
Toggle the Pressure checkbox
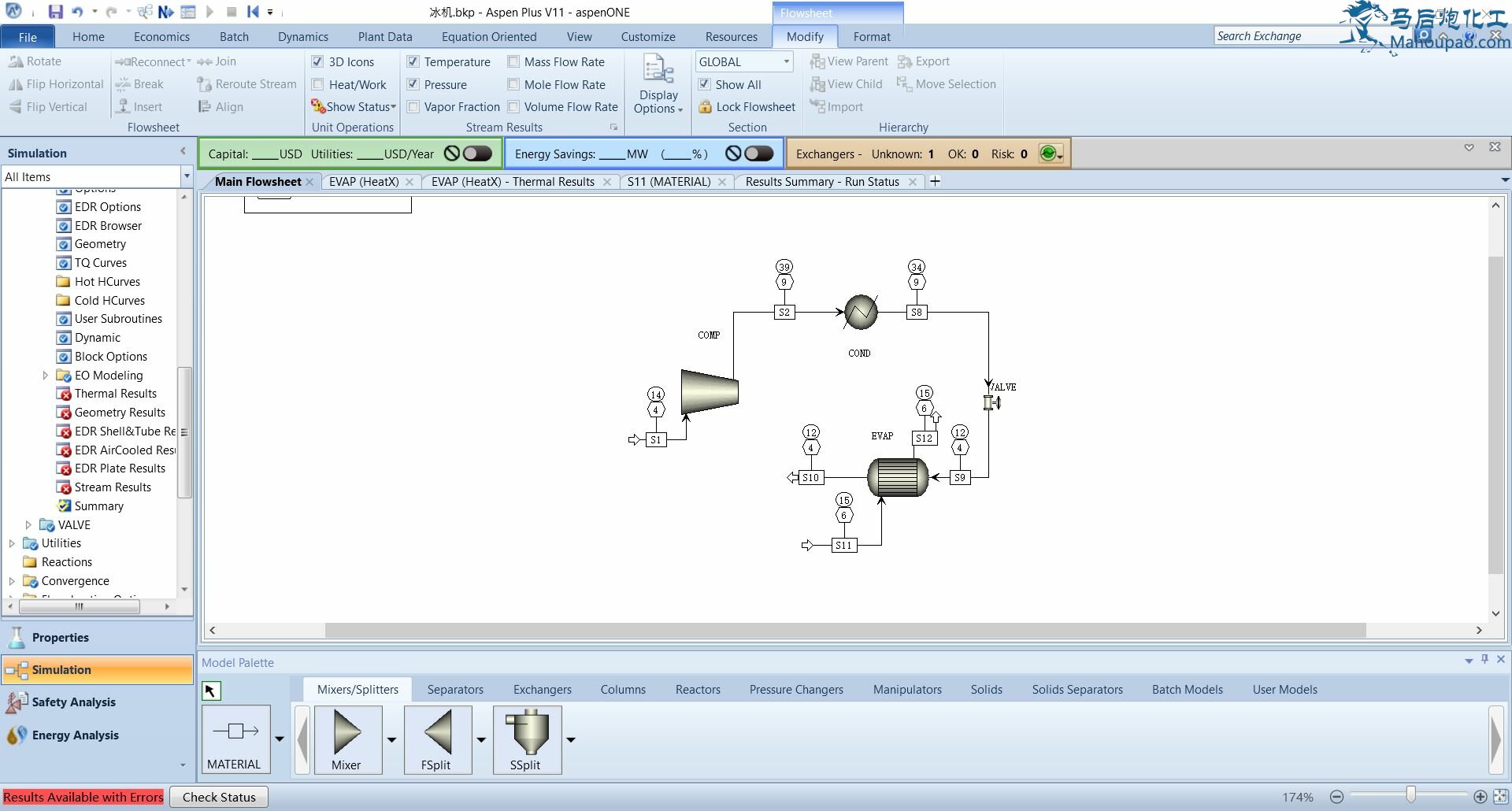413,84
